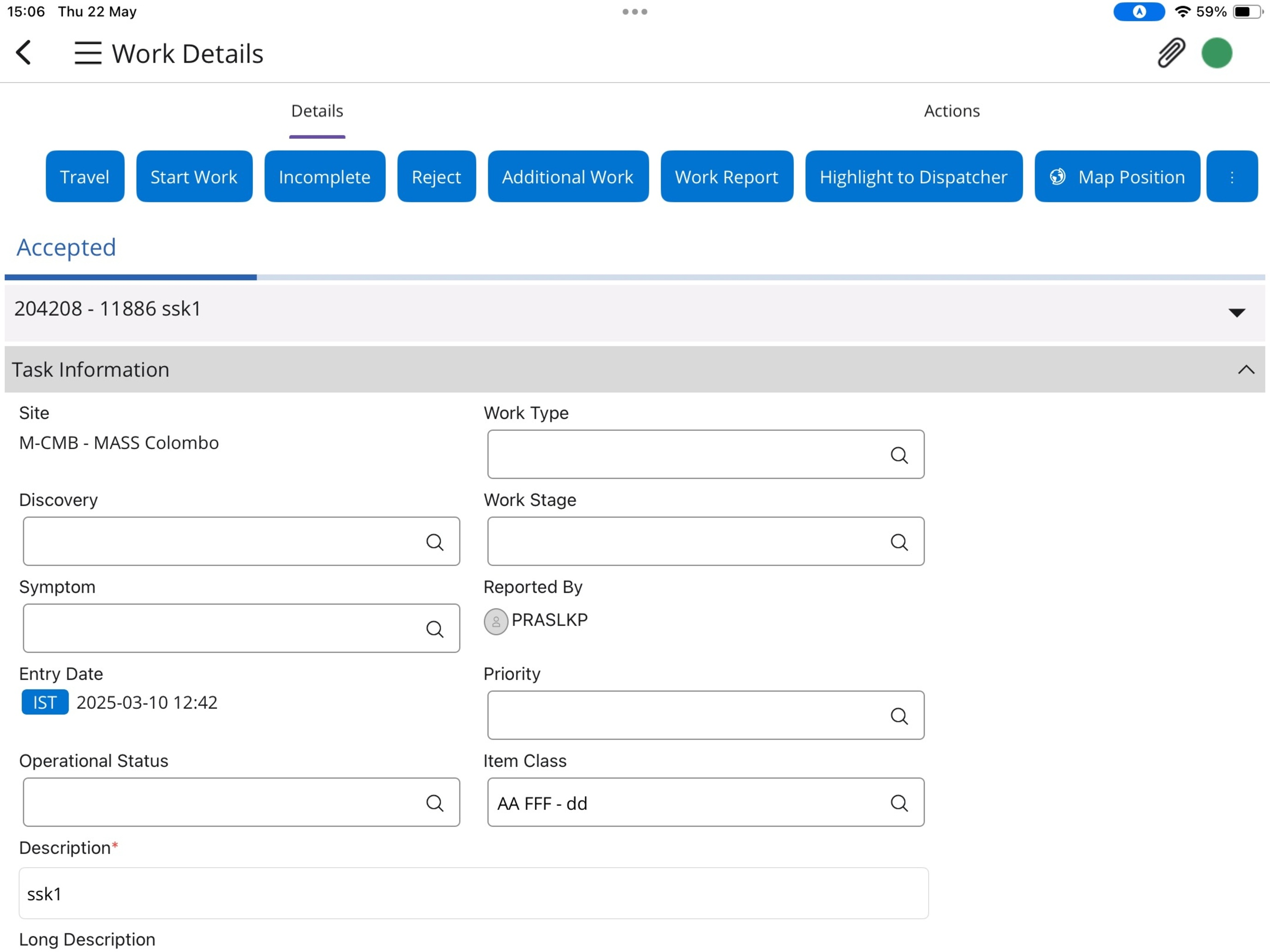
Task: Click the Symptom lookup magnifier
Action: click(435, 629)
